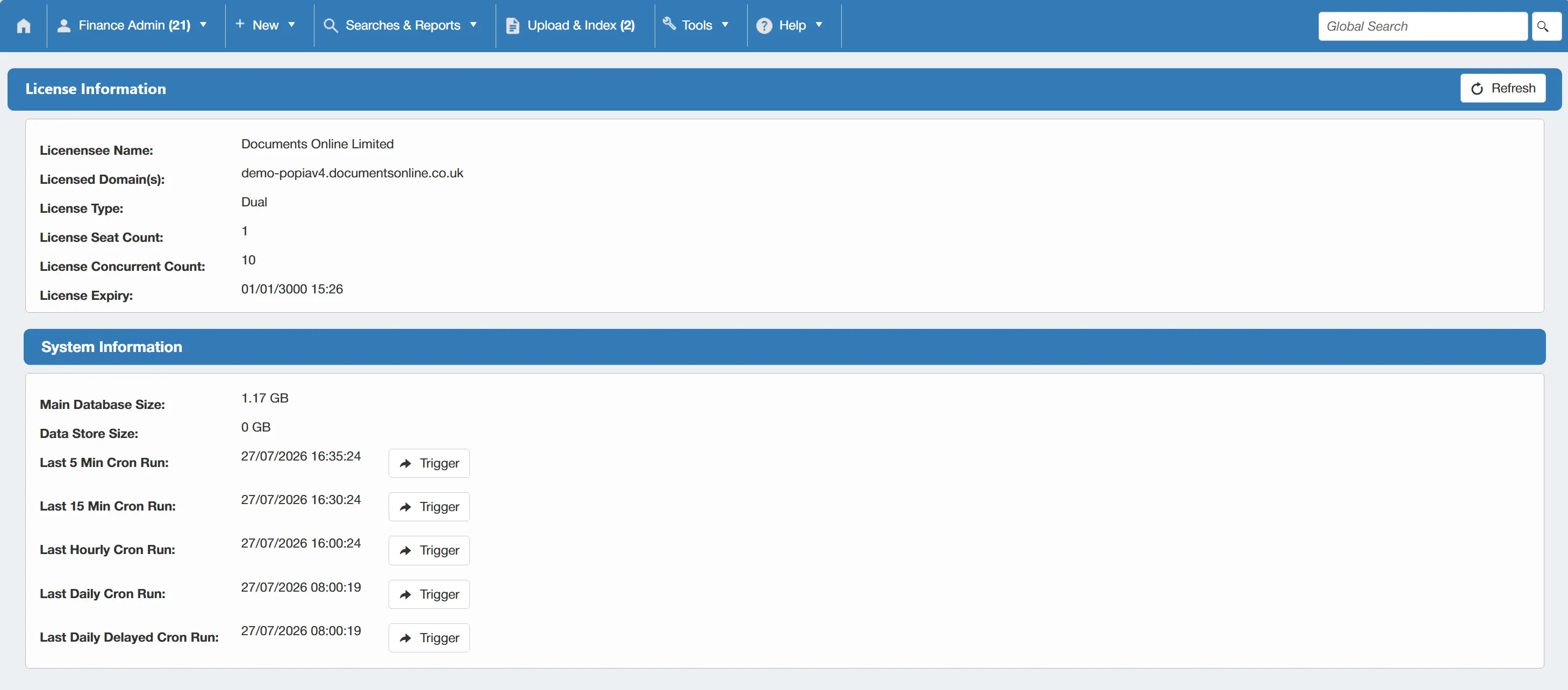Select the timestamp 27/07/2026 16:35:24
This screenshot has width=1568, height=690.
pos(302,456)
